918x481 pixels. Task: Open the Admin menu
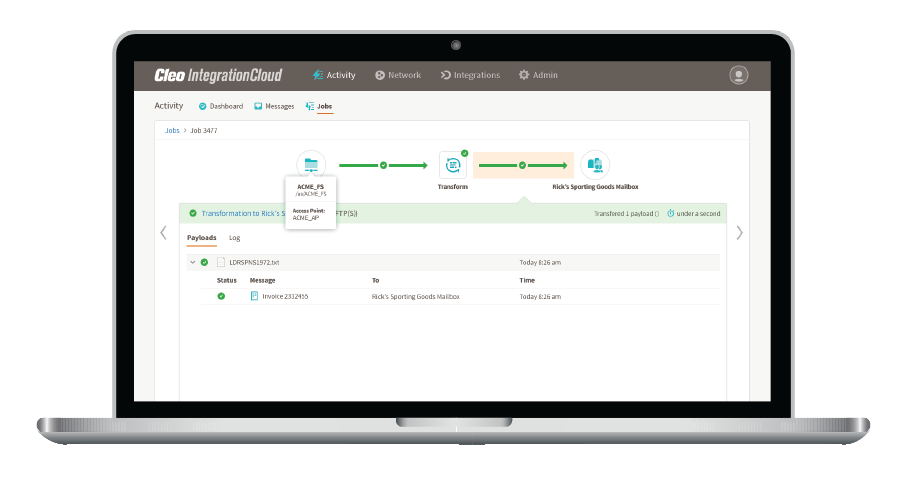click(x=538, y=75)
